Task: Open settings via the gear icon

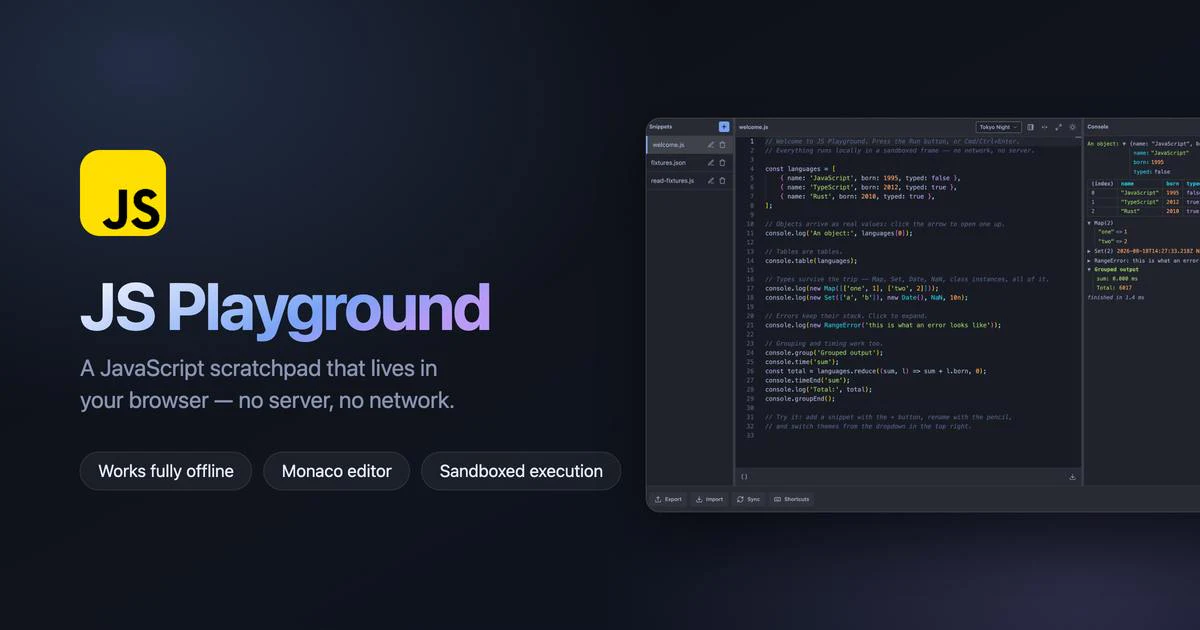Action: (1073, 127)
